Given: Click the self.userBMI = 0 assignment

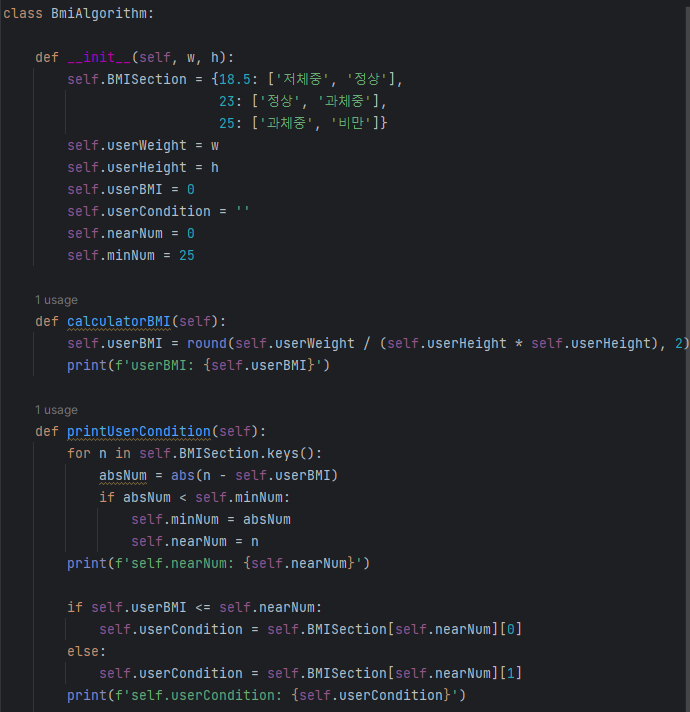Looking at the screenshot, I should (x=131, y=189).
